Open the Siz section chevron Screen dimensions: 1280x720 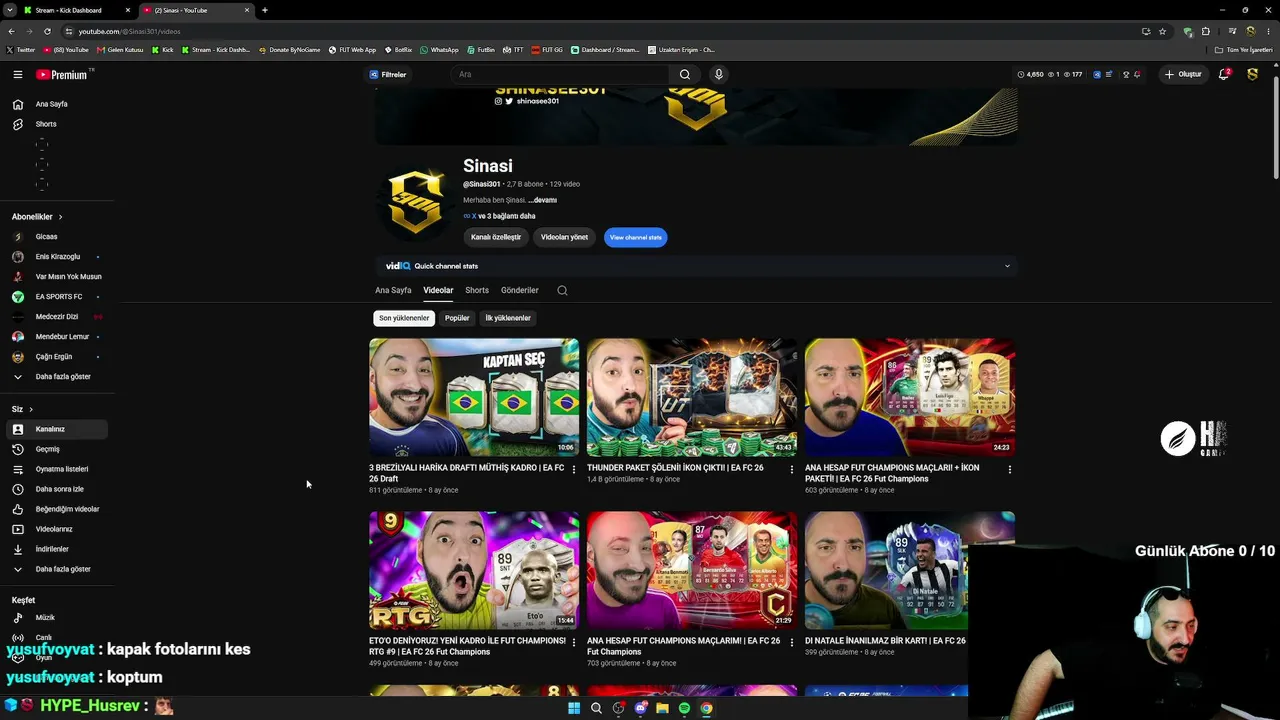pyautogui.click(x=31, y=409)
